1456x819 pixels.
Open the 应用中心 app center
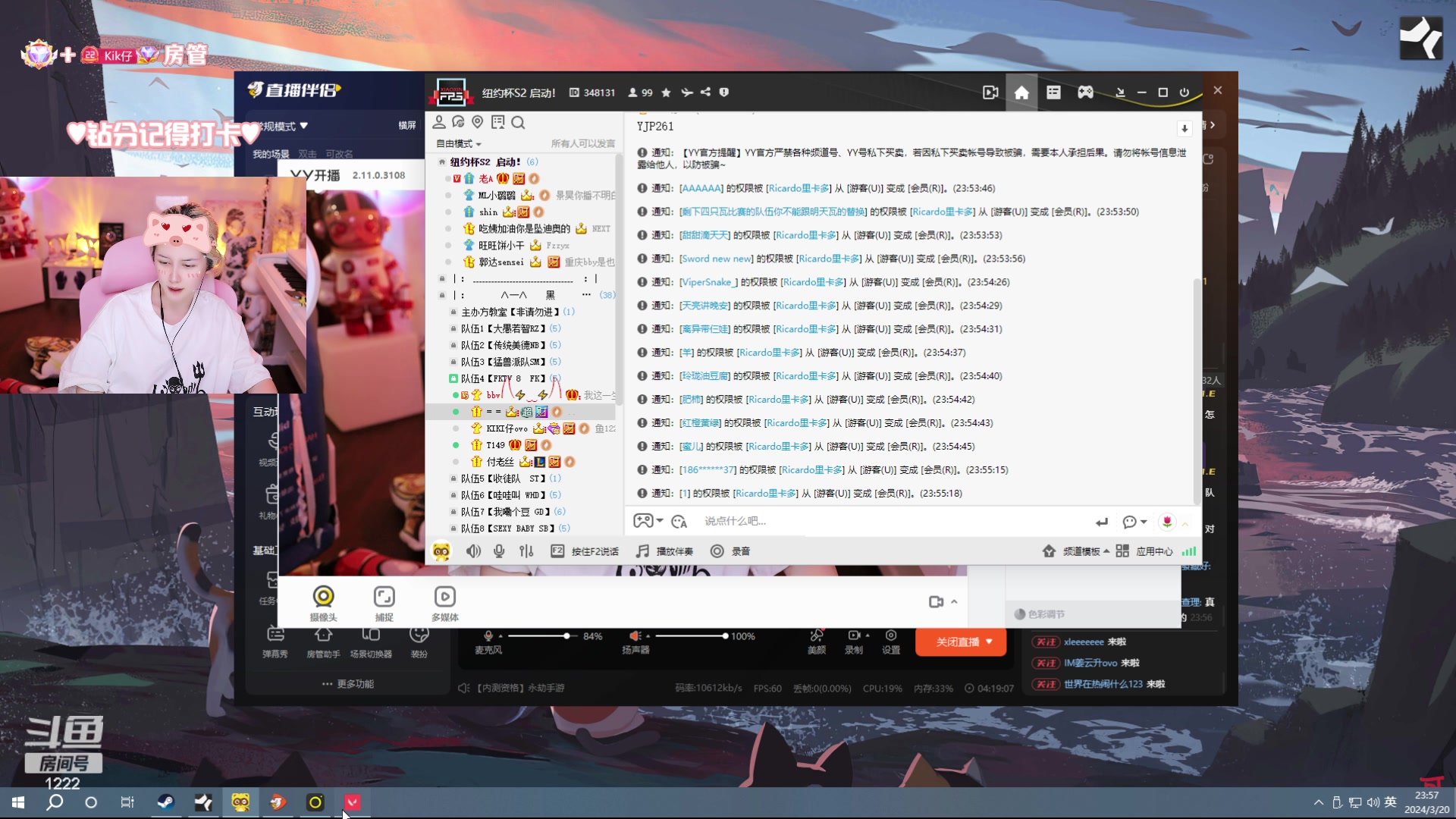pyautogui.click(x=1144, y=551)
